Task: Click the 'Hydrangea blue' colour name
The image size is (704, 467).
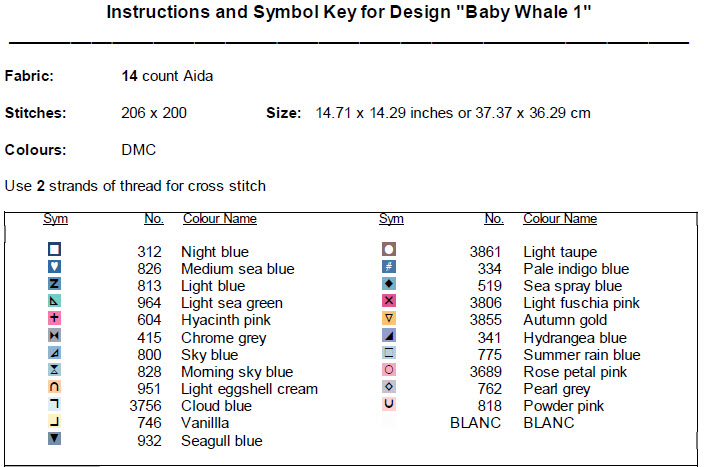Action: coord(575,338)
